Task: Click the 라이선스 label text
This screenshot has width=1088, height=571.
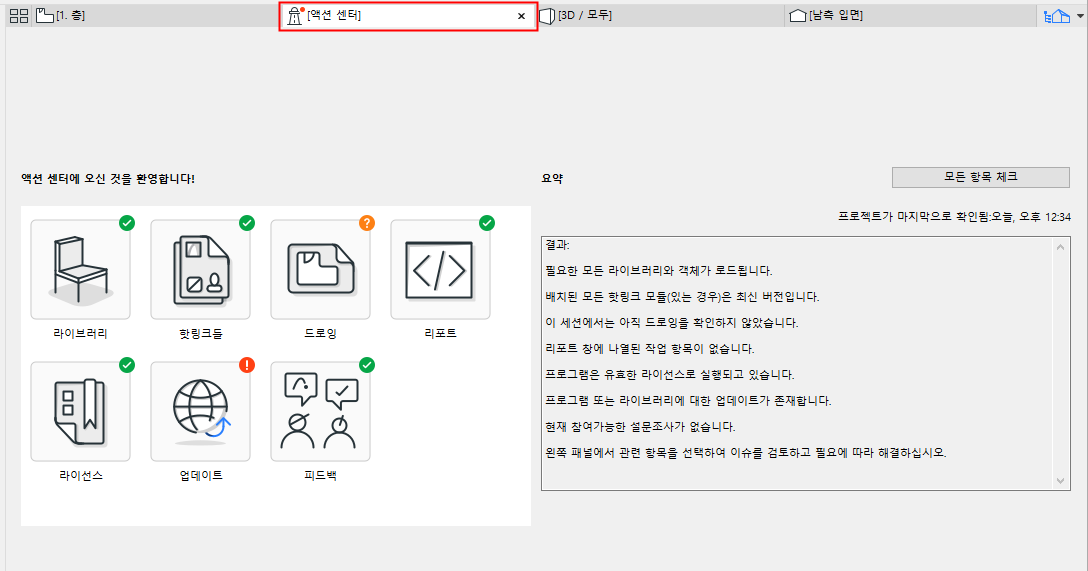Action: tap(81, 475)
